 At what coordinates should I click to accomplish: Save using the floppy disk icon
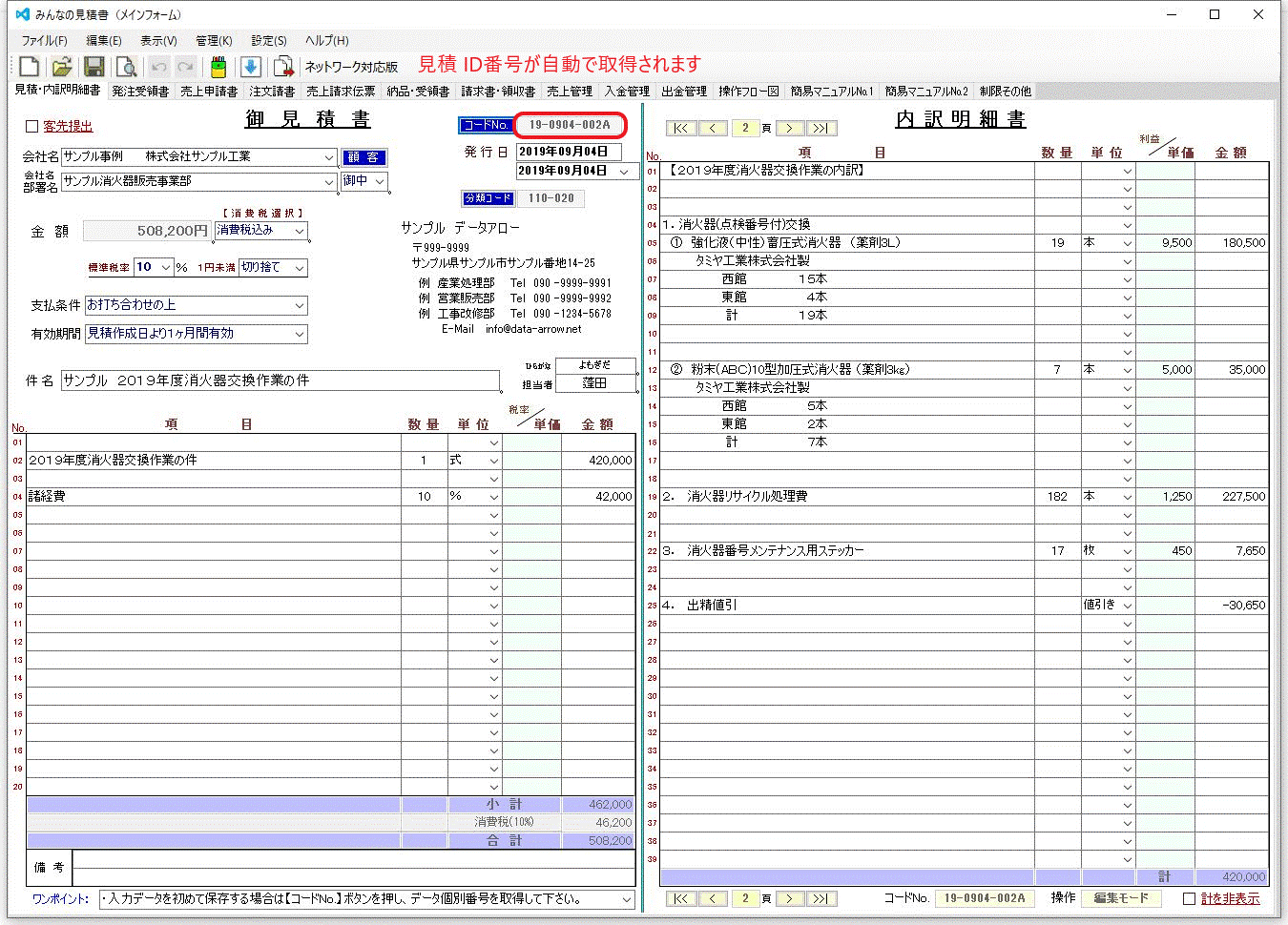(93, 67)
